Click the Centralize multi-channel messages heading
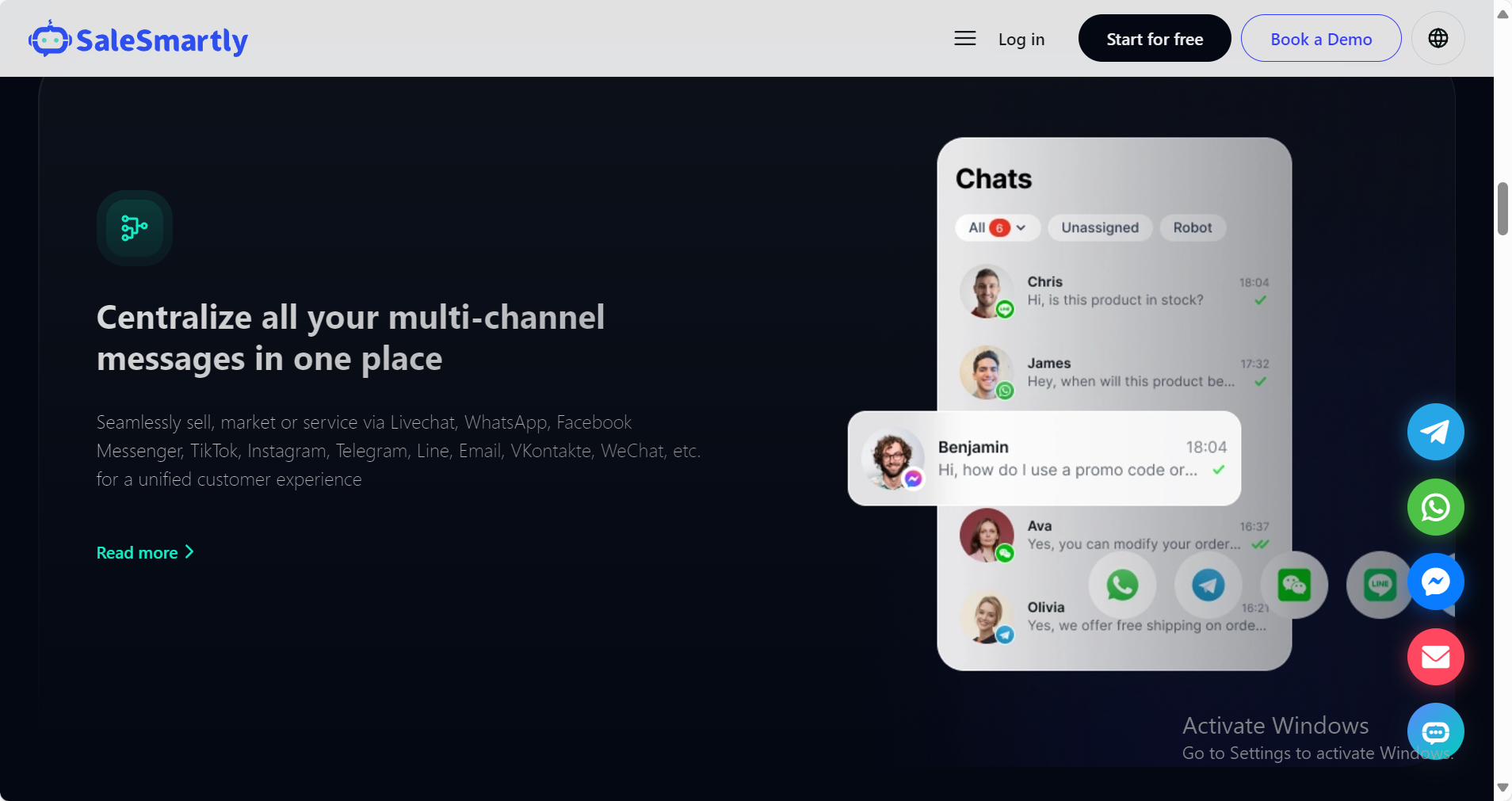Screen dimensions: 1512x801 (350, 338)
